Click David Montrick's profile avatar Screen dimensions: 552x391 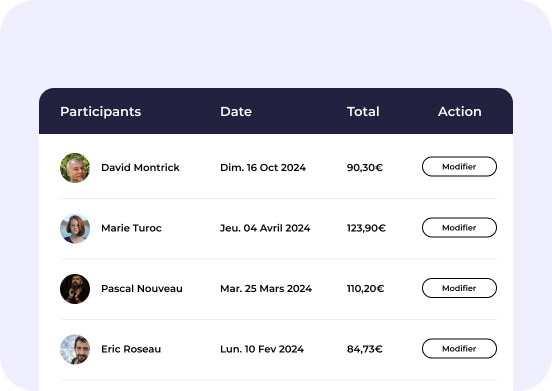click(75, 168)
